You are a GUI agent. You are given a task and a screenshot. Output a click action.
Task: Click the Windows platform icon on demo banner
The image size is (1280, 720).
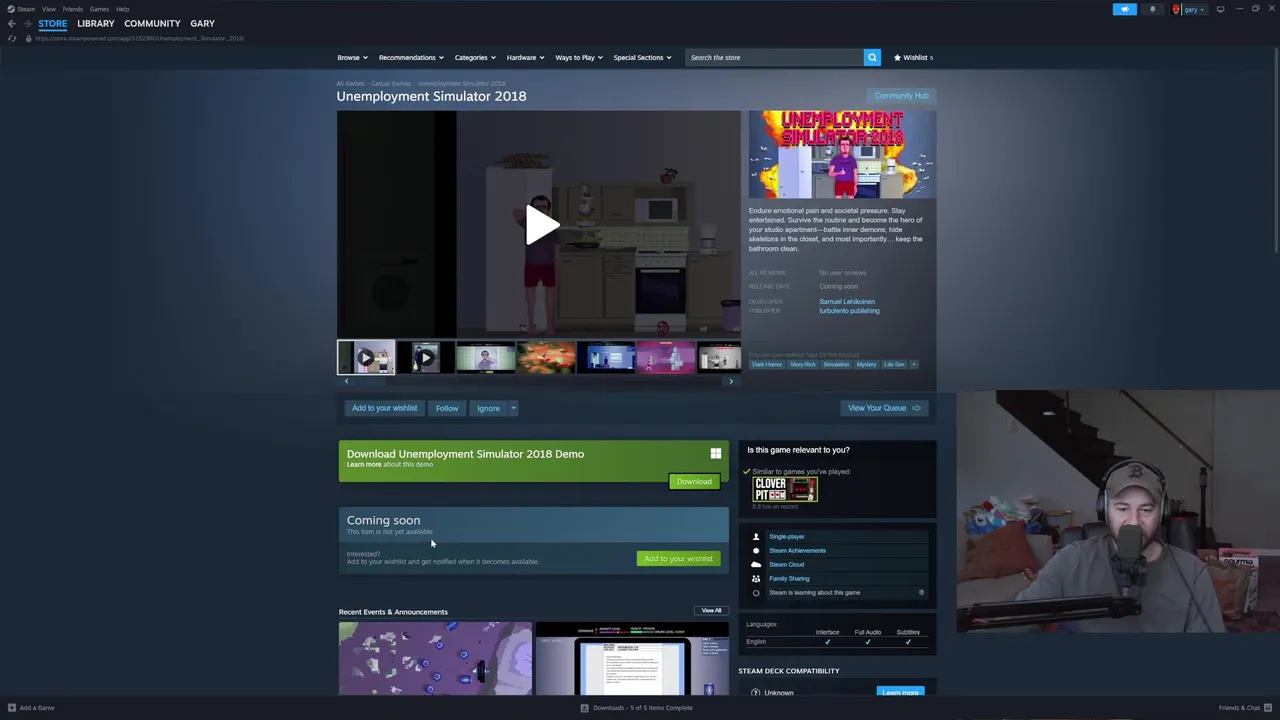[x=715, y=454]
